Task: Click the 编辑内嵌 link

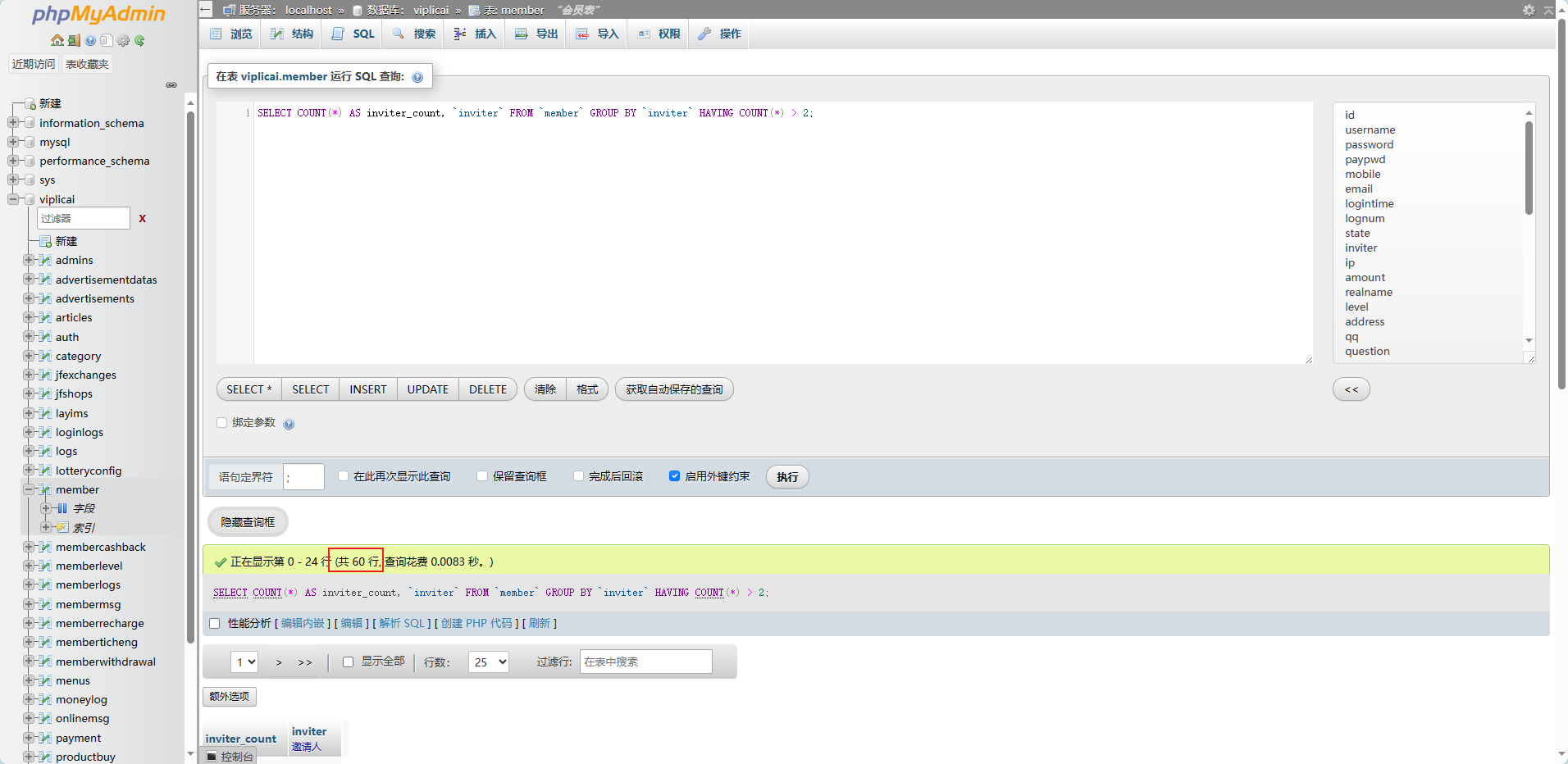Action: [303, 623]
